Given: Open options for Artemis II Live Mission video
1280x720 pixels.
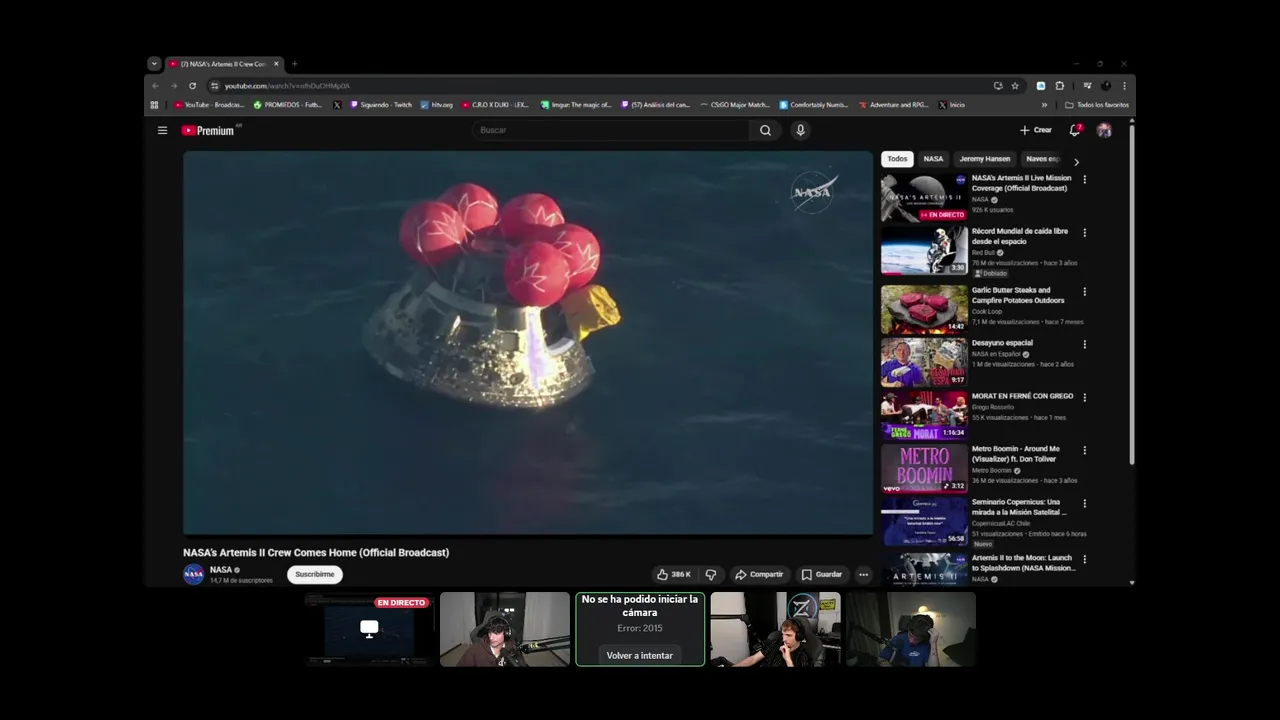Looking at the screenshot, I should point(1084,180).
